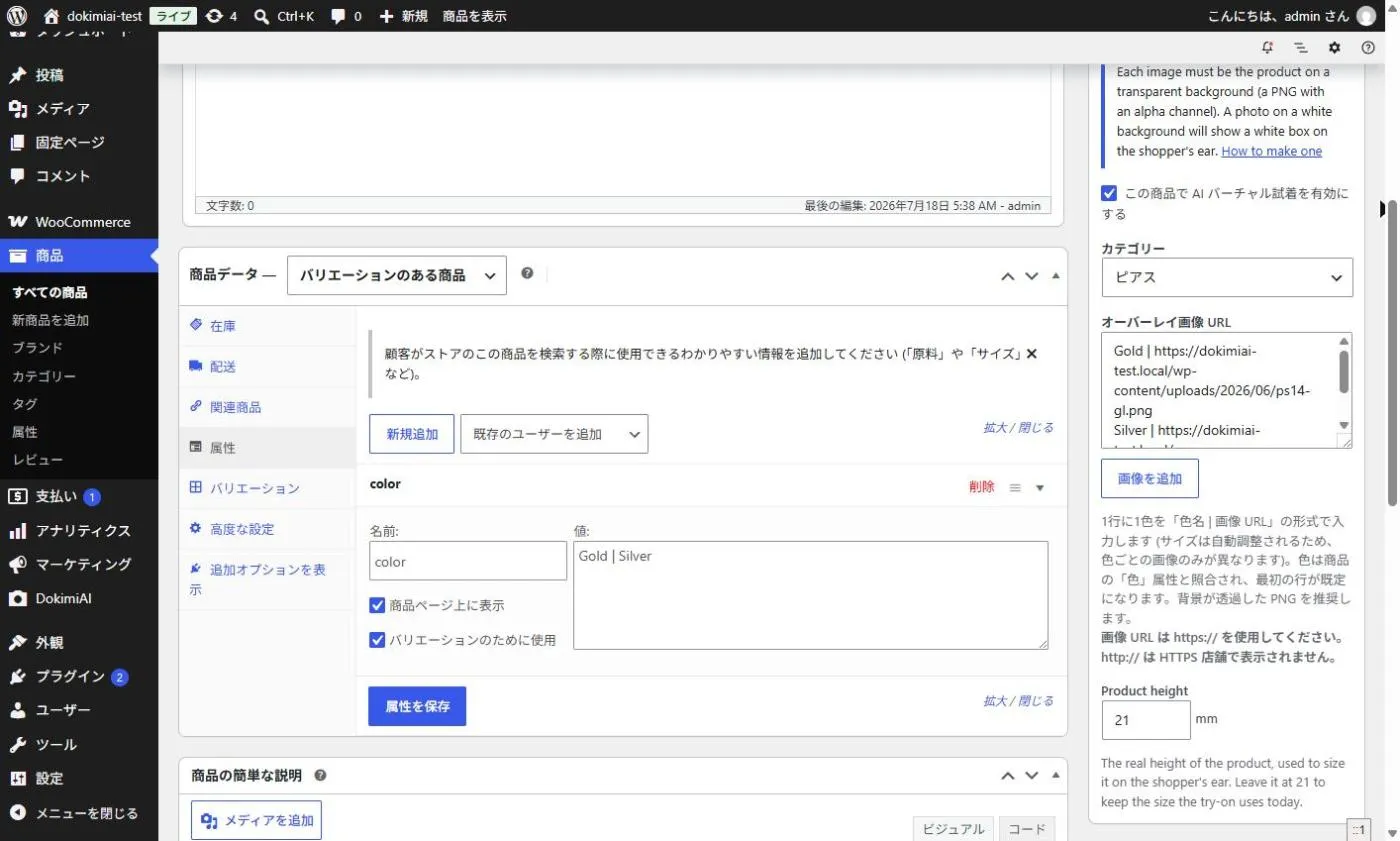Move 商品データ panel down with the down arrow
The height and width of the screenshot is (841, 1400).
click(x=1032, y=276)
